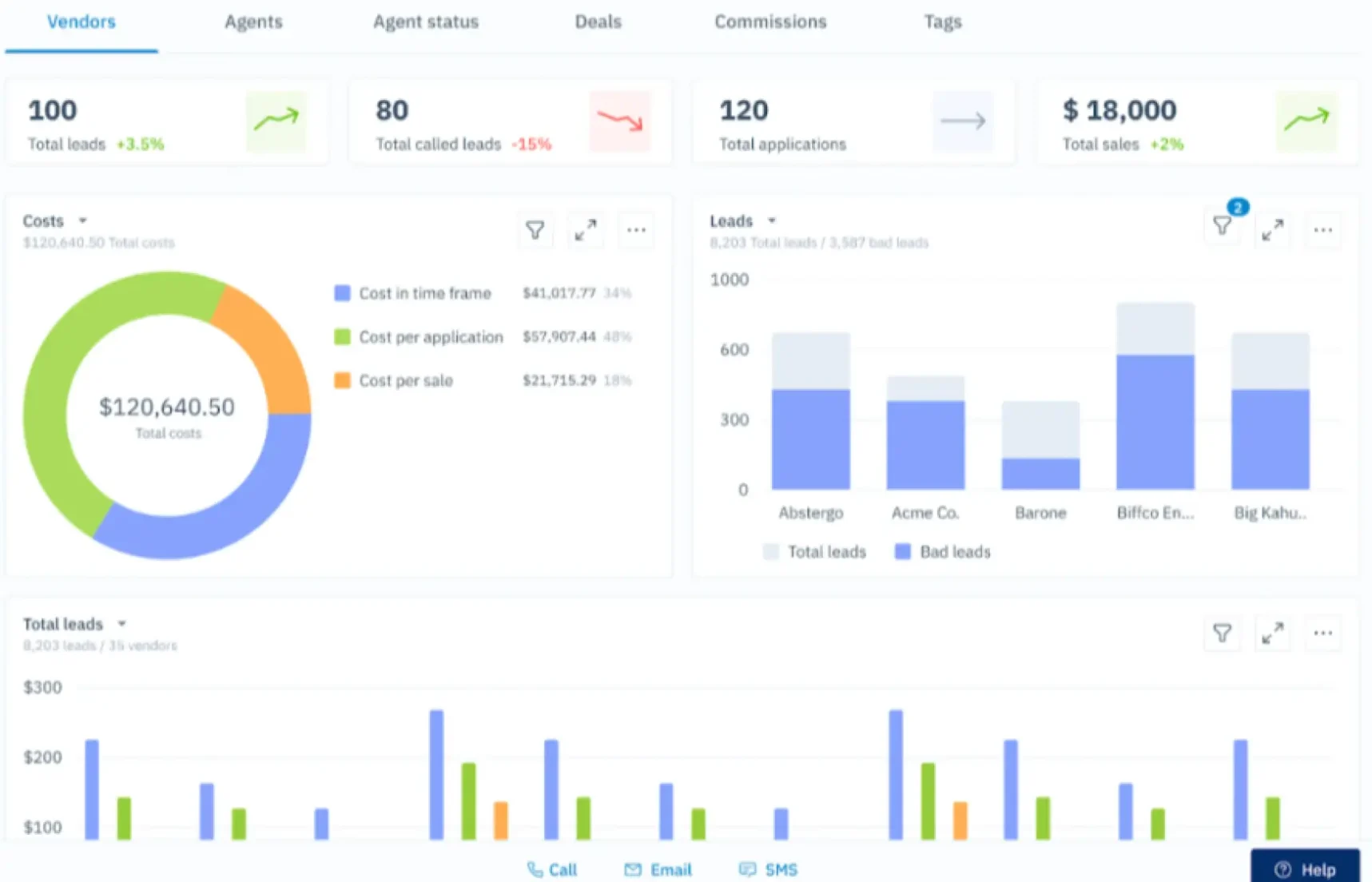Click the Abstergo axis label
This screenshot has height=882, width=1372.
tap(811, 513)
